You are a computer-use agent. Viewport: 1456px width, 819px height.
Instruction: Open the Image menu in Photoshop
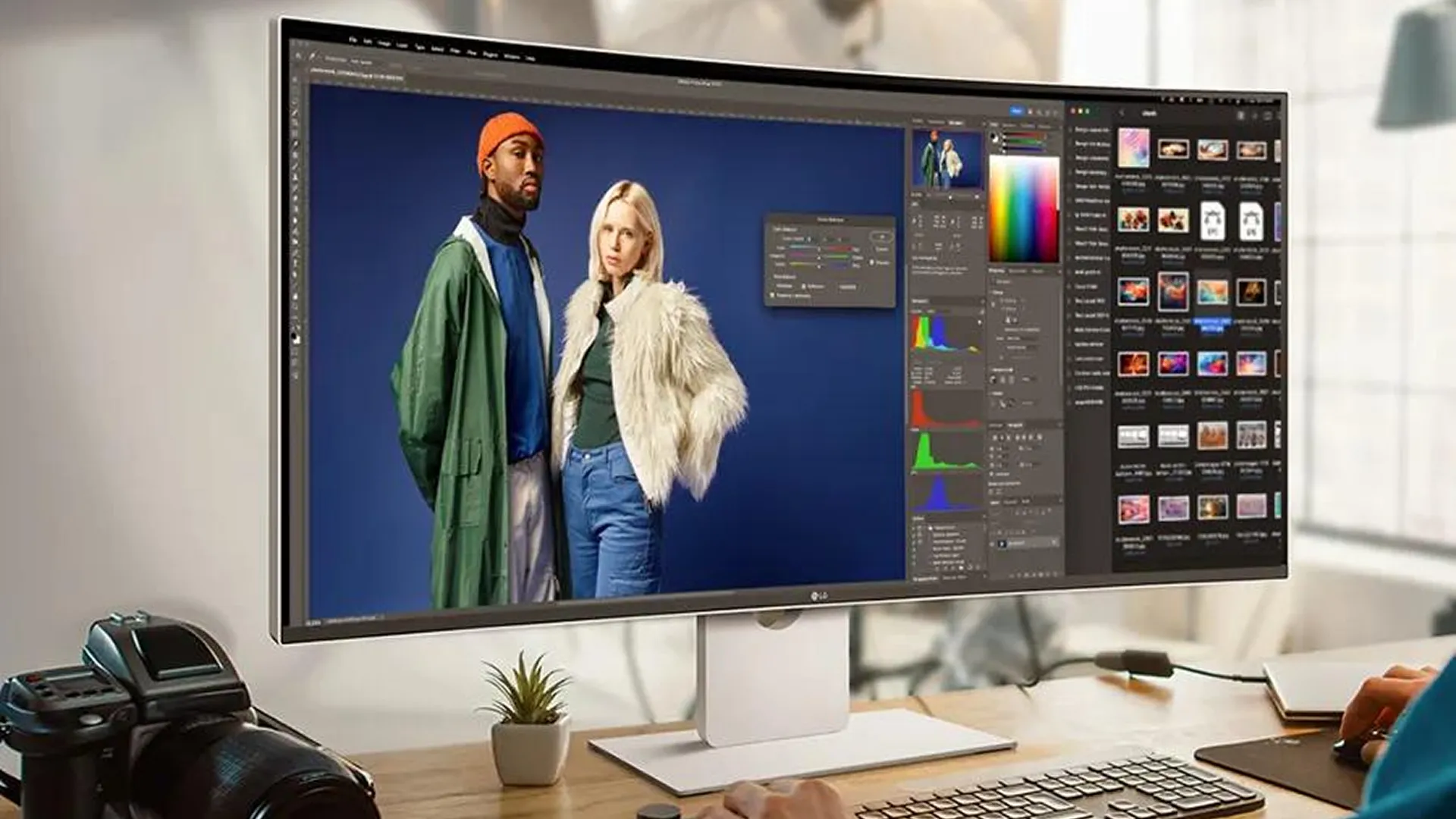coord(384,44)
